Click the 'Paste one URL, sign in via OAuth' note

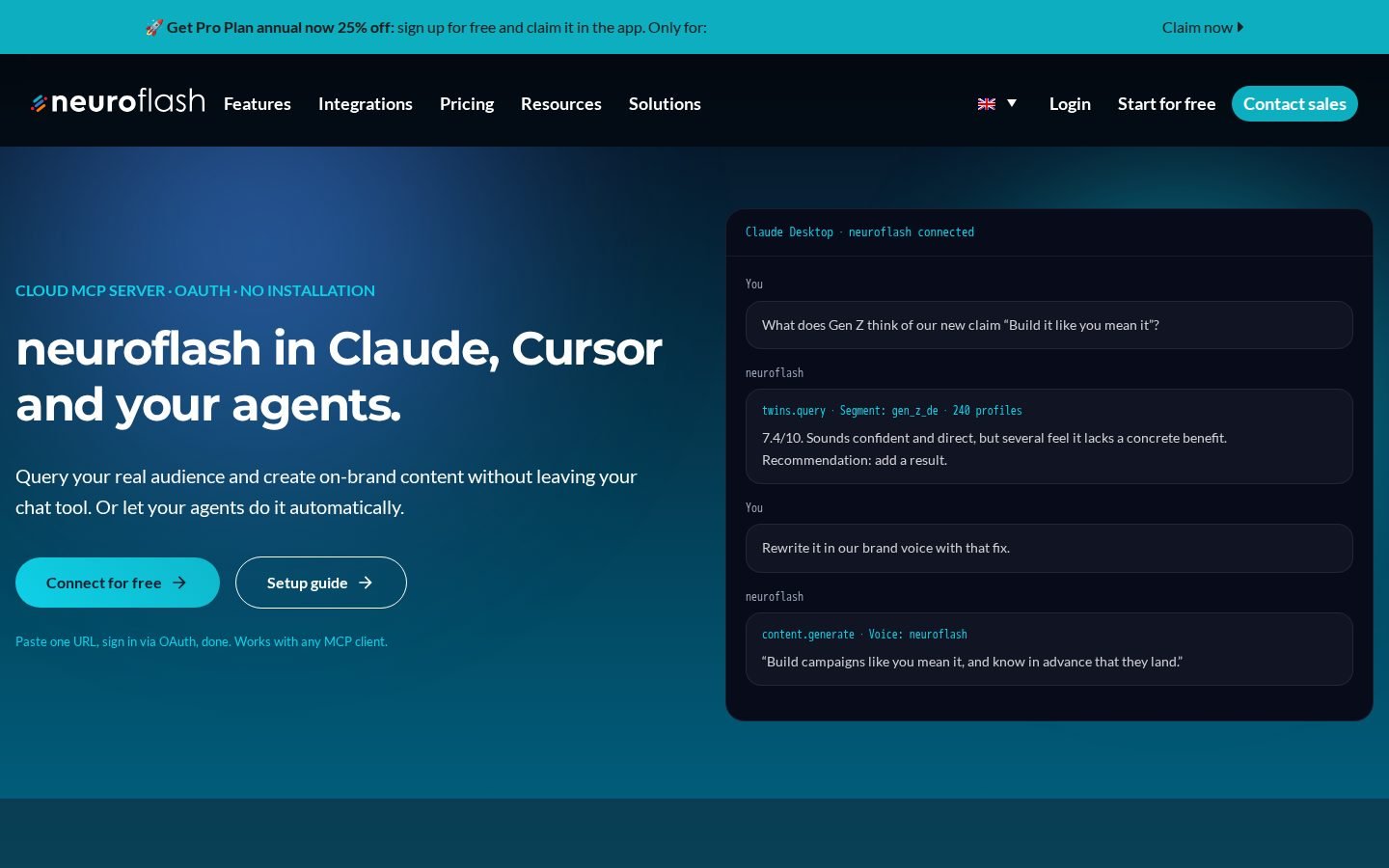pyautogui.click(x=202, y=641)
